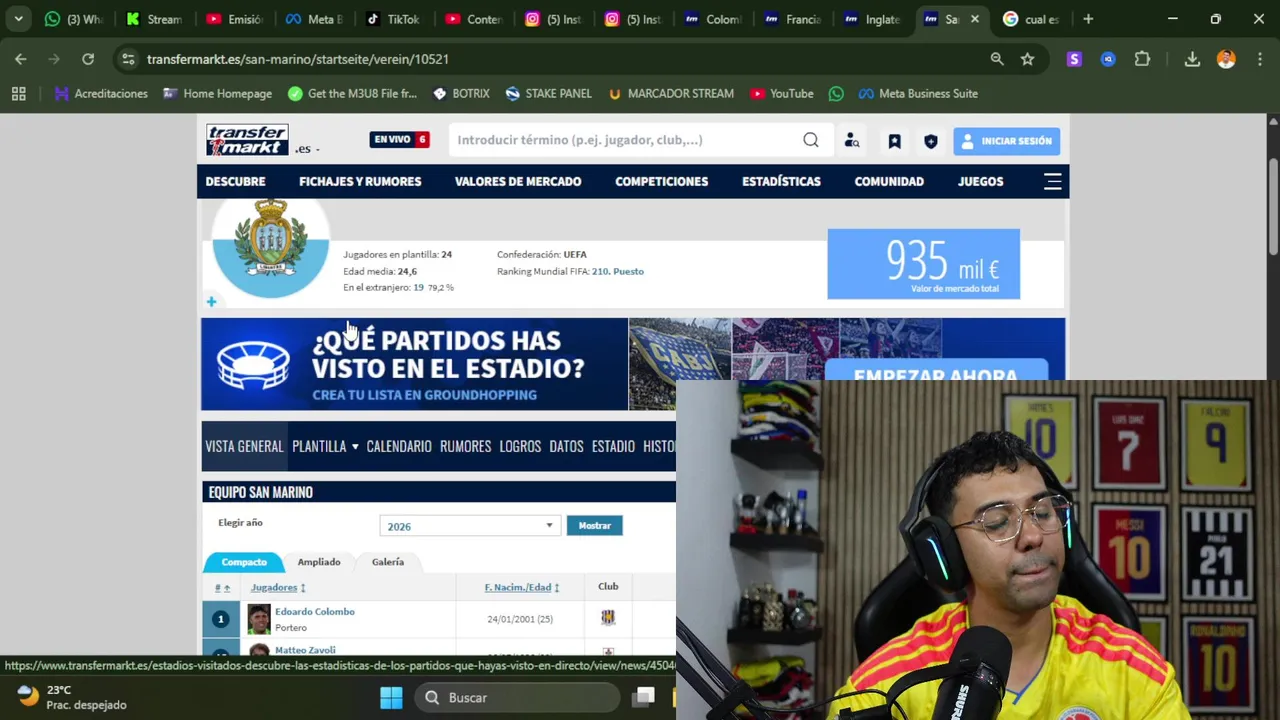View site information icon in address bar
Screen dimensions: 1280x720
click(x=128, y=59)
